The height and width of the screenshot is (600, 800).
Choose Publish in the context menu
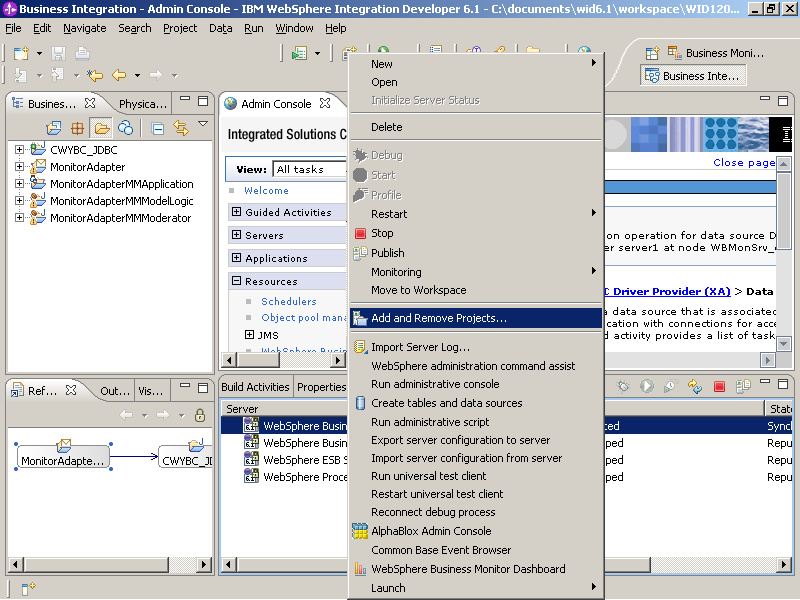pos(476,253)
